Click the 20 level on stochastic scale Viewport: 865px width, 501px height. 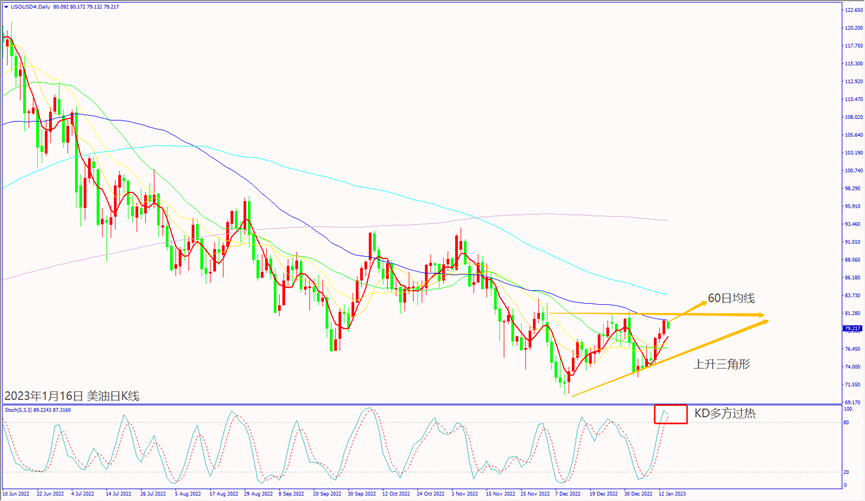845,472
